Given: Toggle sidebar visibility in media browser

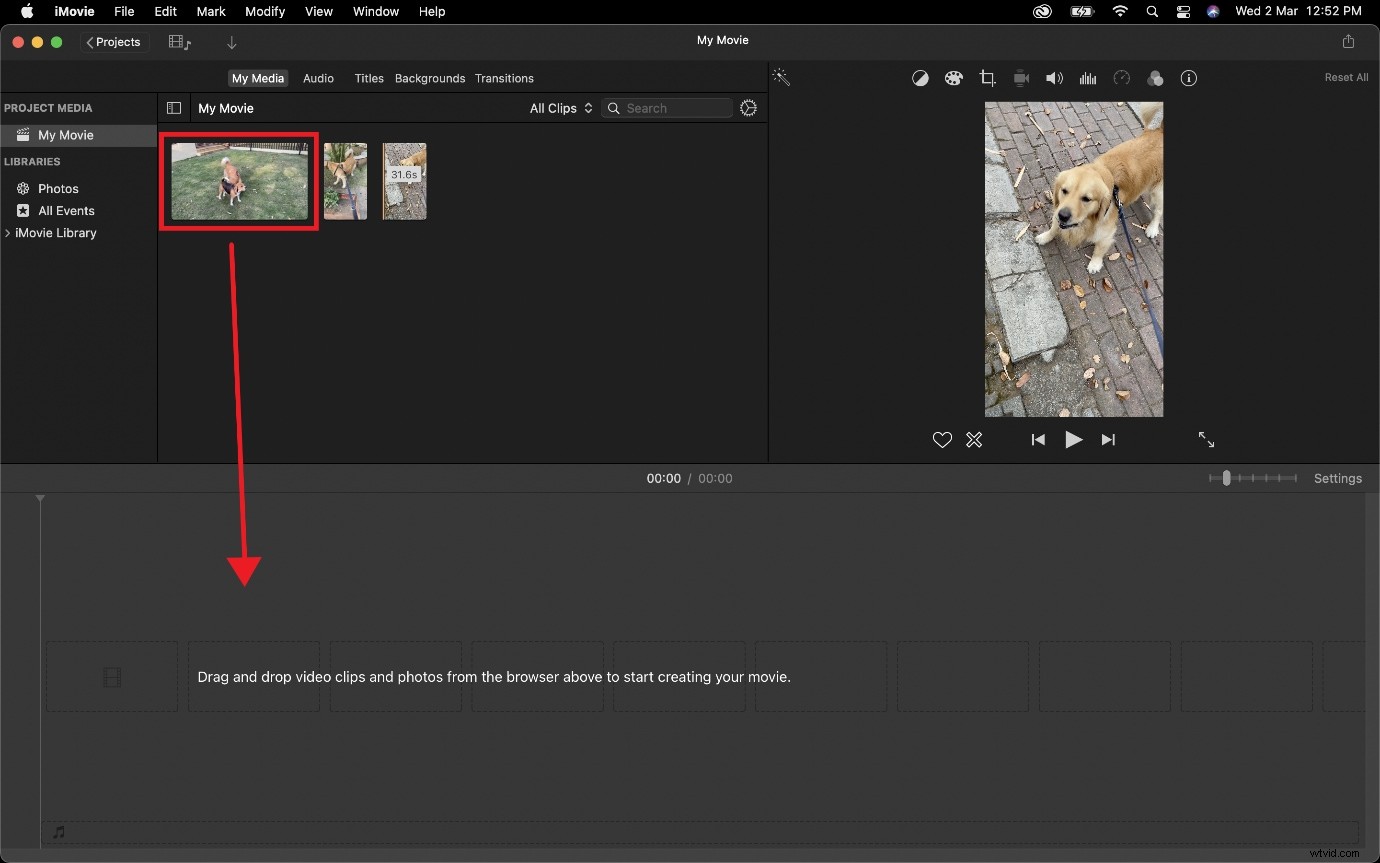Looking at the screenshot, I should pyautogui.click(x=174, y=108).
